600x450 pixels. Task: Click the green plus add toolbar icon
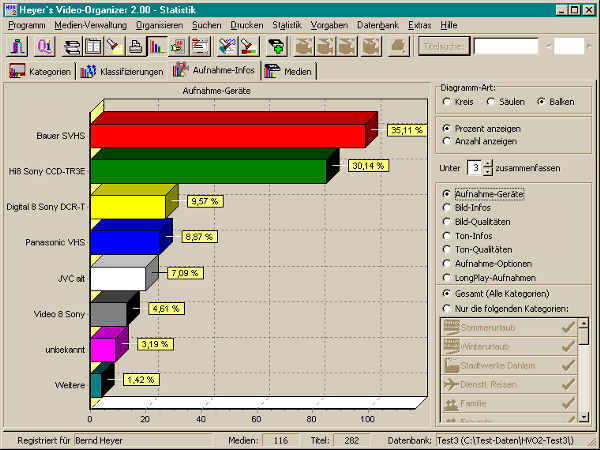276,46
